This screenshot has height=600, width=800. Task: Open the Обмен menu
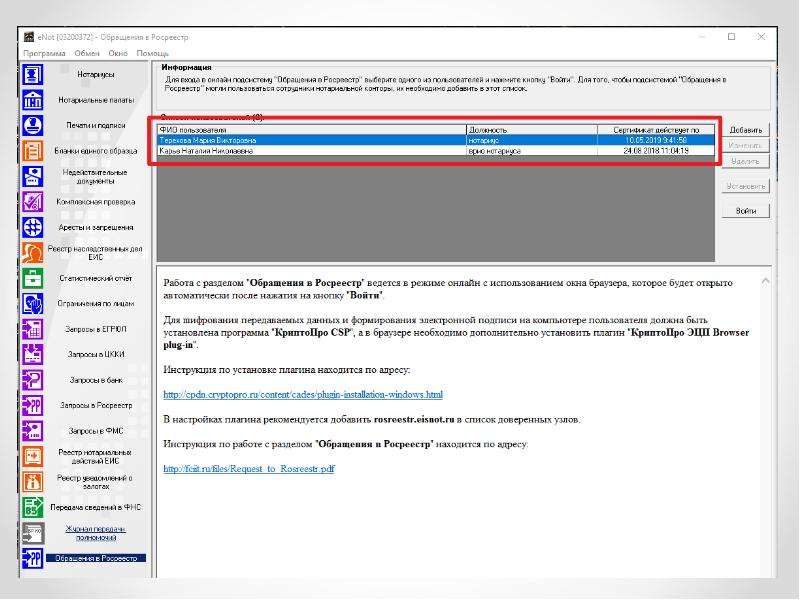[87, 53]
